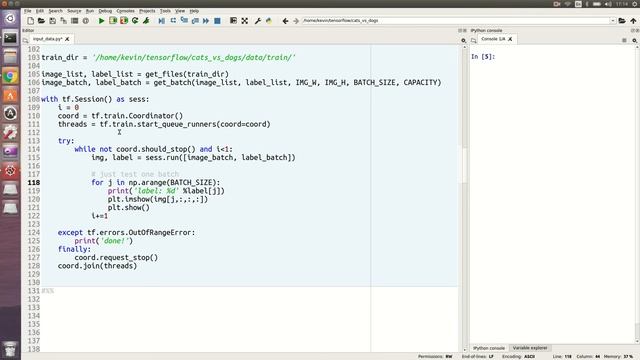Open the View menu
The height and width of the screenshot is (360, 640).
(180, 11)
